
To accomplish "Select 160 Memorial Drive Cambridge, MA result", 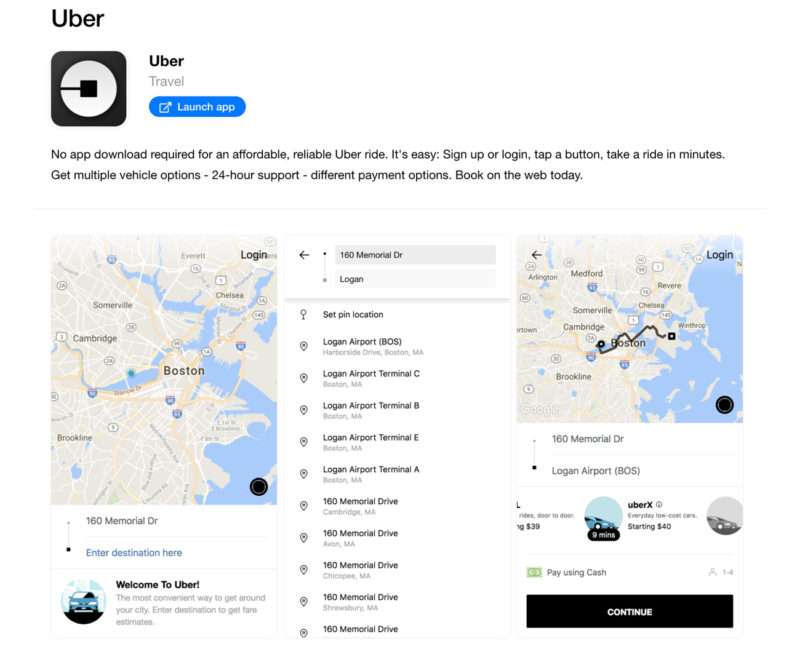I will 360,506.
